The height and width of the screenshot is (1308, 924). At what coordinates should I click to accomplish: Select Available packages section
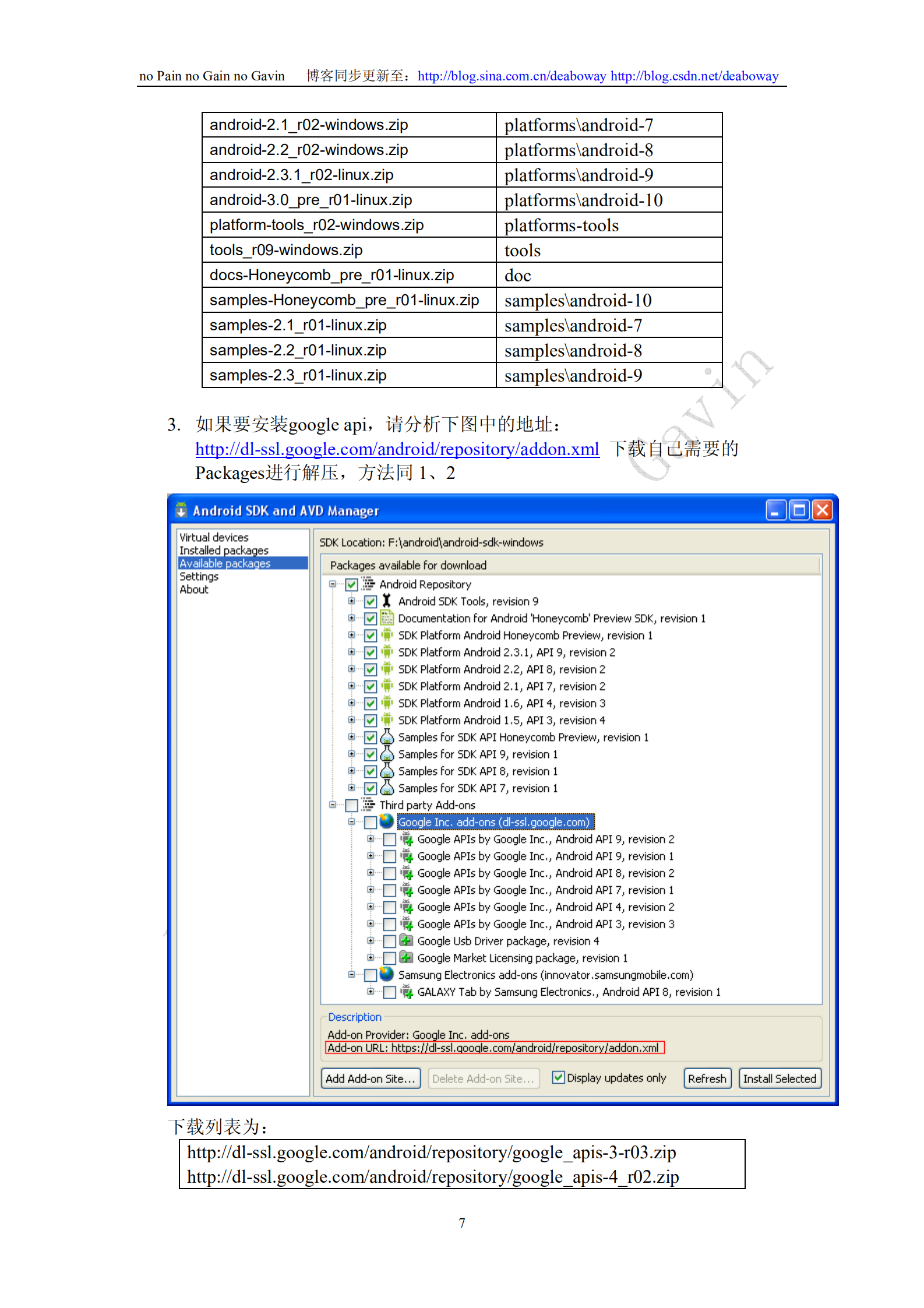click(x=242, y=563)
